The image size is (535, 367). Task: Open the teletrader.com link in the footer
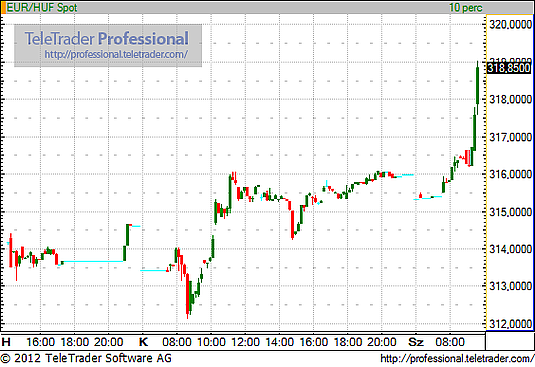pyautogui.click(x=457, y=358)
